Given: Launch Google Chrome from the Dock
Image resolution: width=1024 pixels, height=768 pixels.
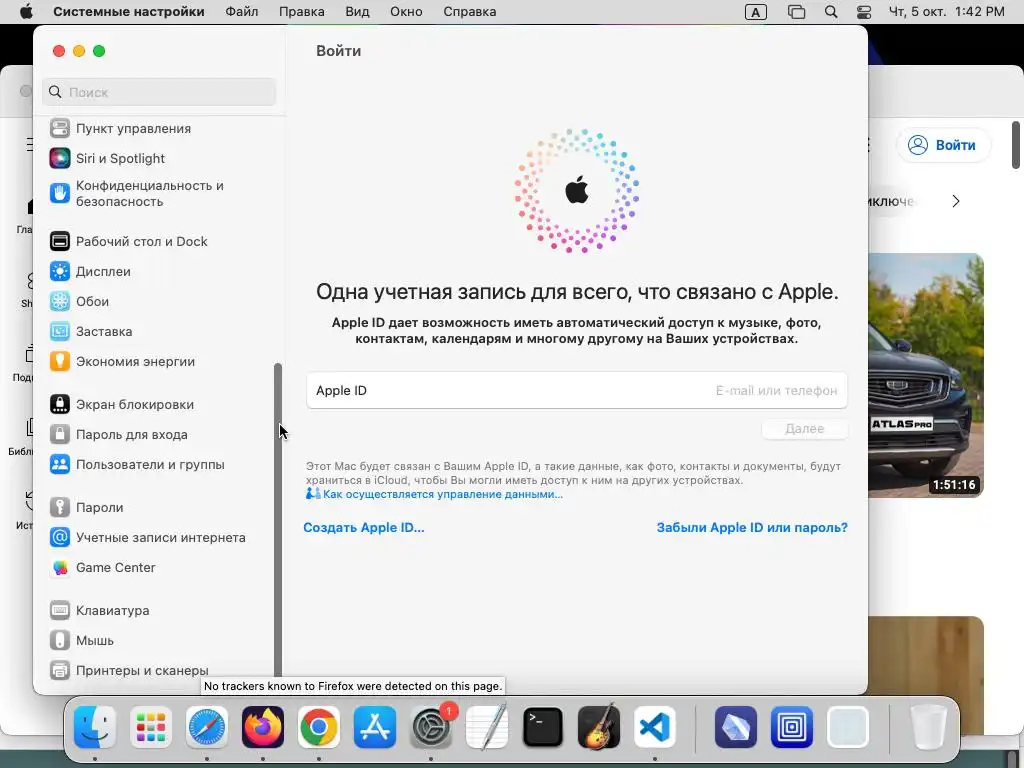Looking at the screenshot, I should (319, 727).
